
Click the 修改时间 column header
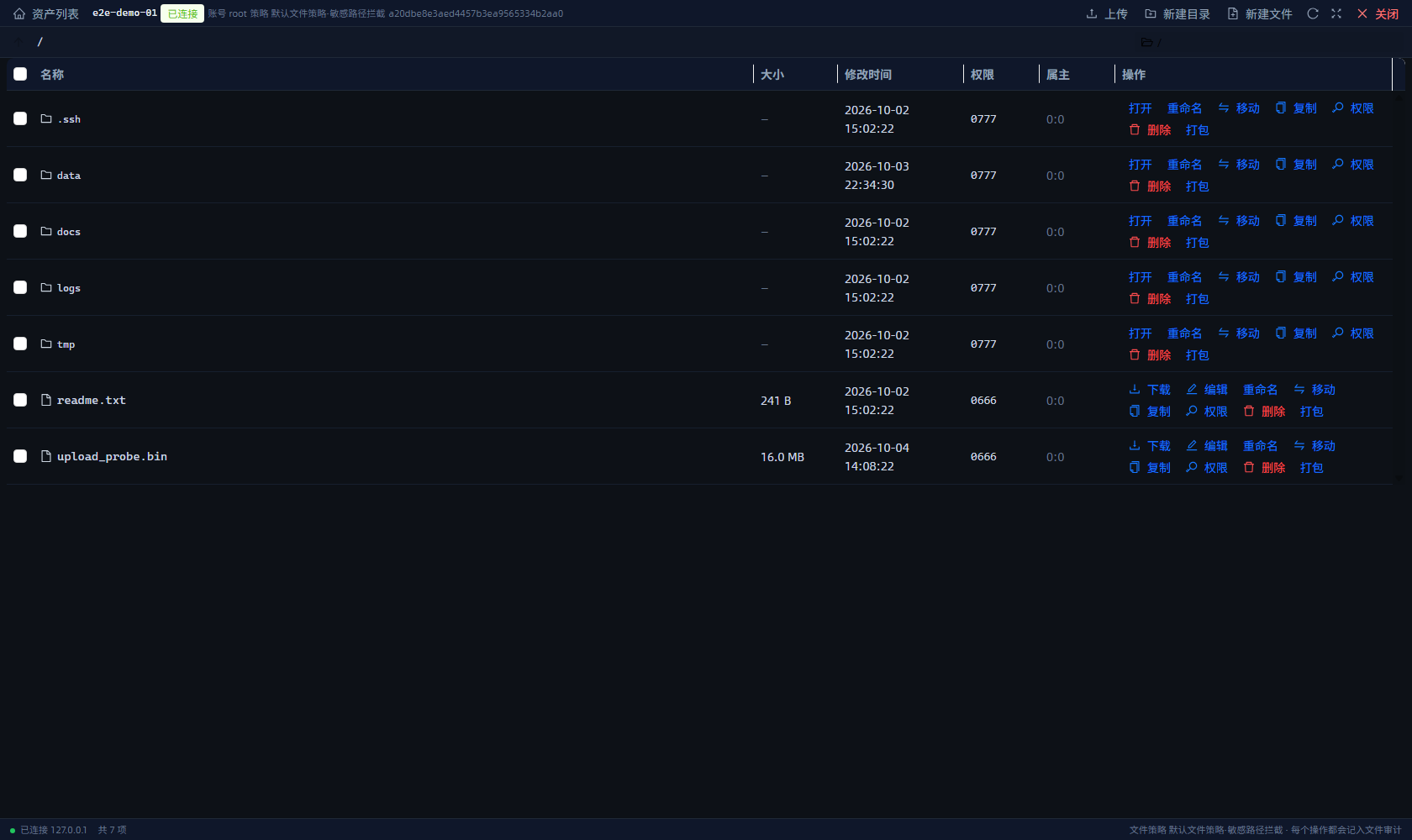point(868,75)
